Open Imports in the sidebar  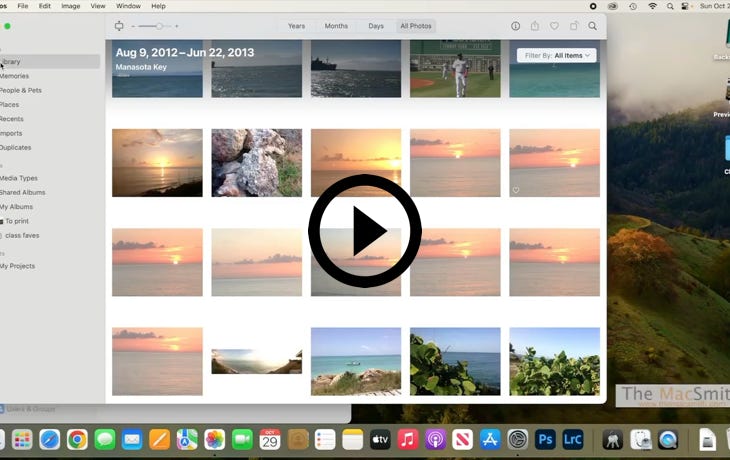[x=11, y=133]
